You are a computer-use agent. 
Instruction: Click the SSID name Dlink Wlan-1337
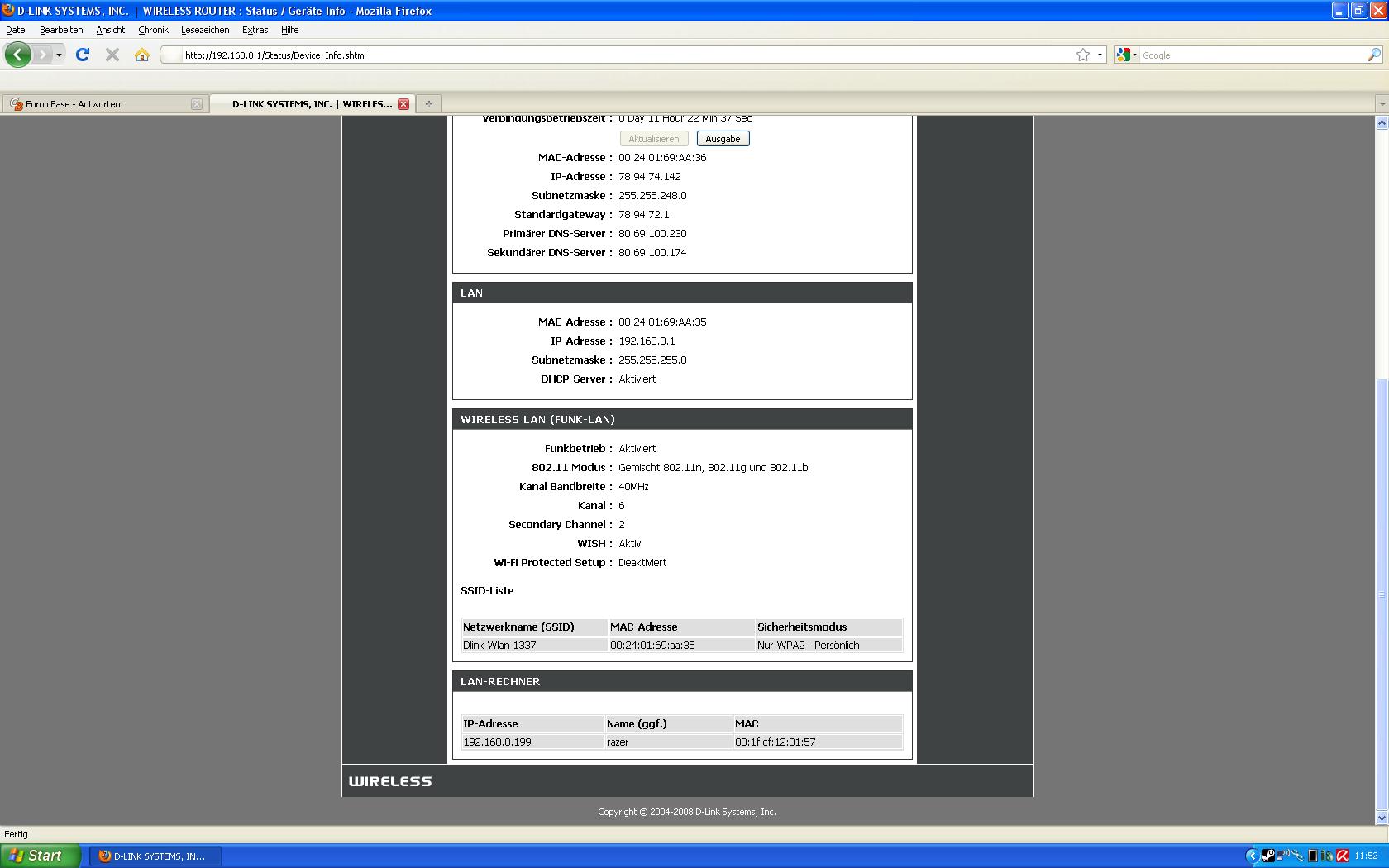pos(499,646)
